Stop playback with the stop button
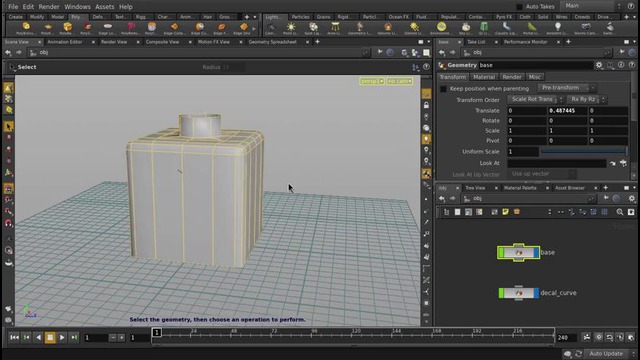This screenshot has width=640, height=360. click(50, 338)
